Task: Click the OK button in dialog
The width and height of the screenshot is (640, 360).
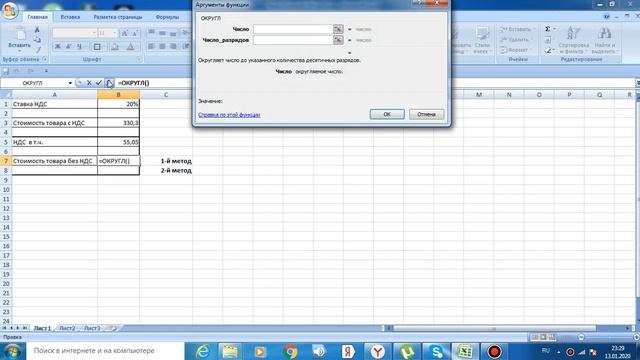Action: tap(387, 114)
